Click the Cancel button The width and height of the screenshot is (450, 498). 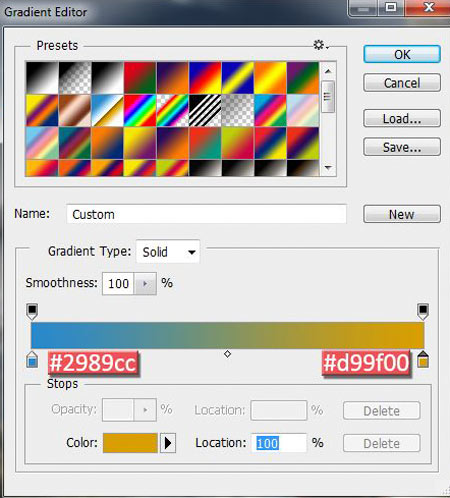click(402, 83)
